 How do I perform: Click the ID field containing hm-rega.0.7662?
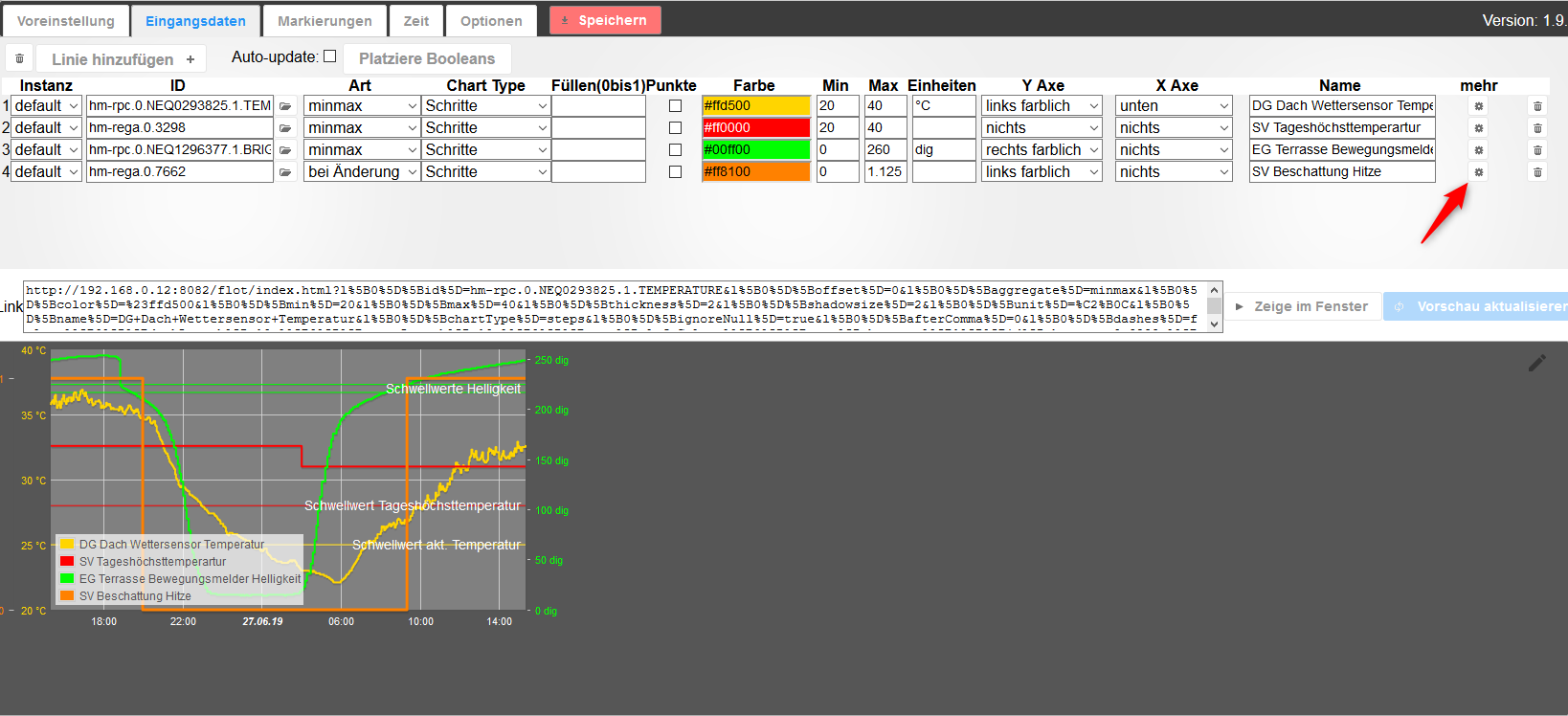[180, 171]
